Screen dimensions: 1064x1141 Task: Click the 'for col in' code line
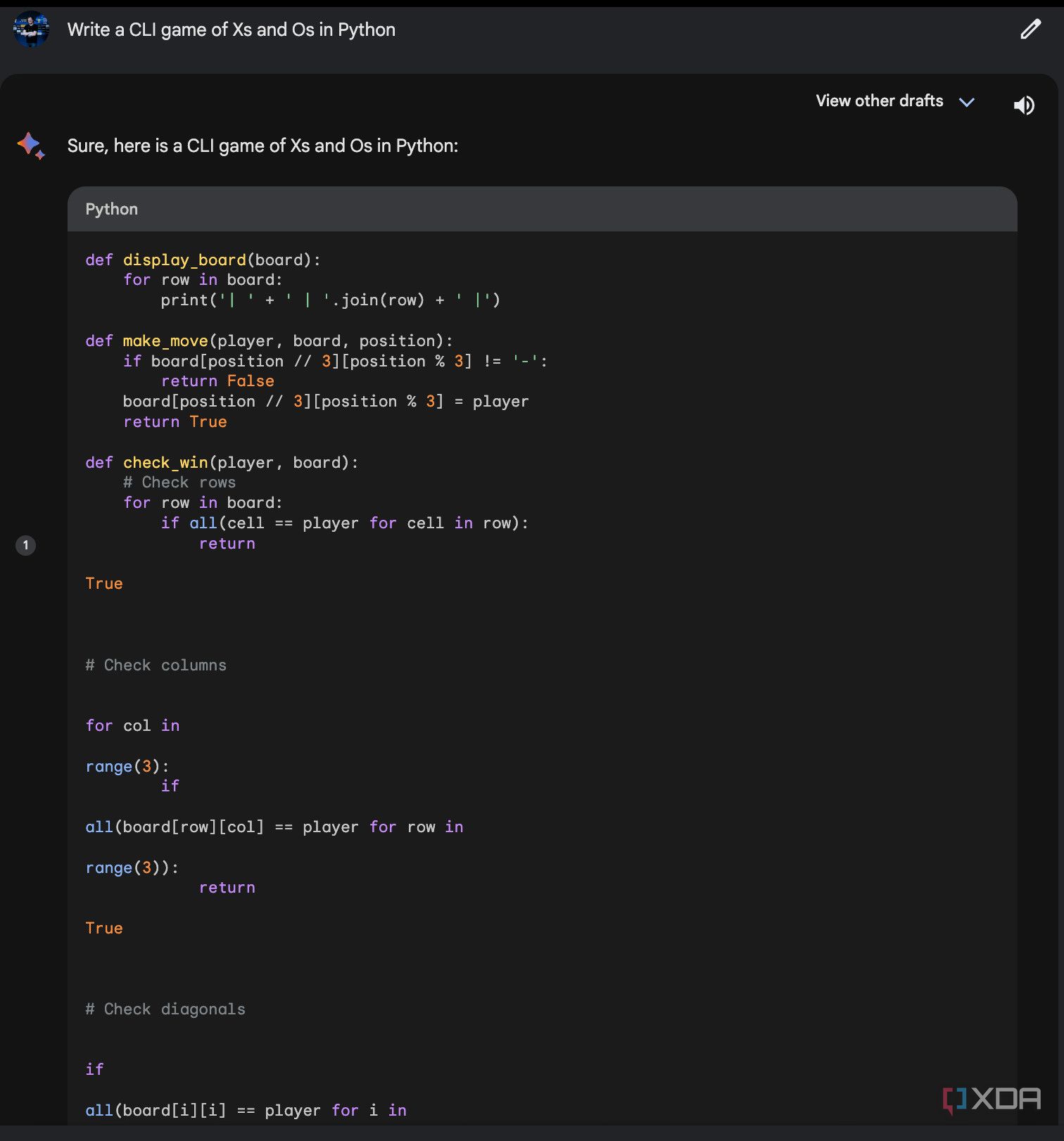[x=132, y=726]
